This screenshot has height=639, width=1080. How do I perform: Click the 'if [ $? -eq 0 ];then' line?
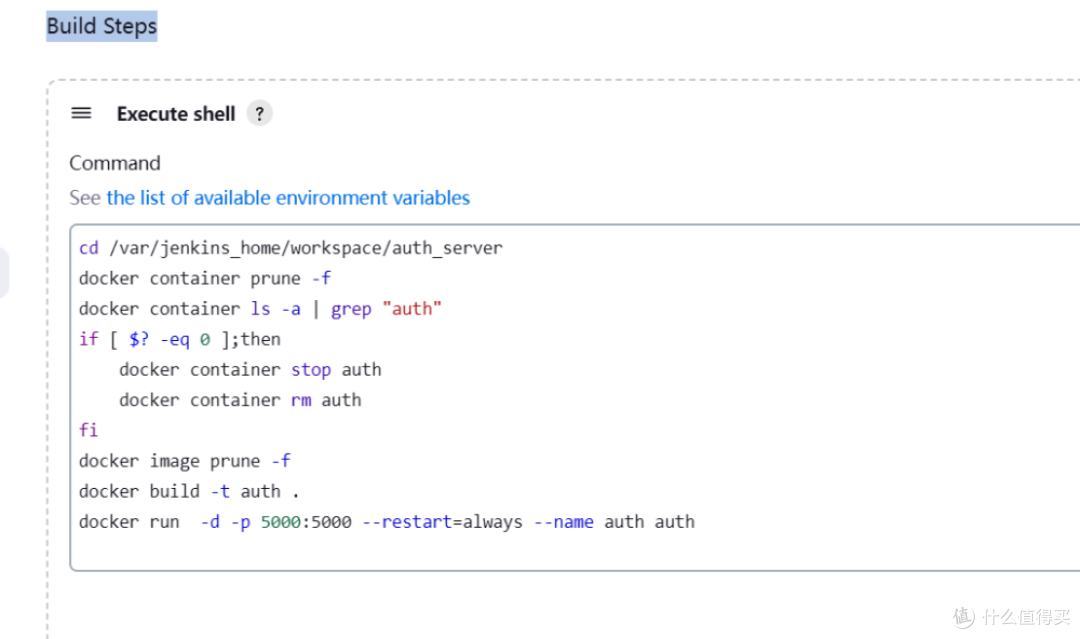180,339
